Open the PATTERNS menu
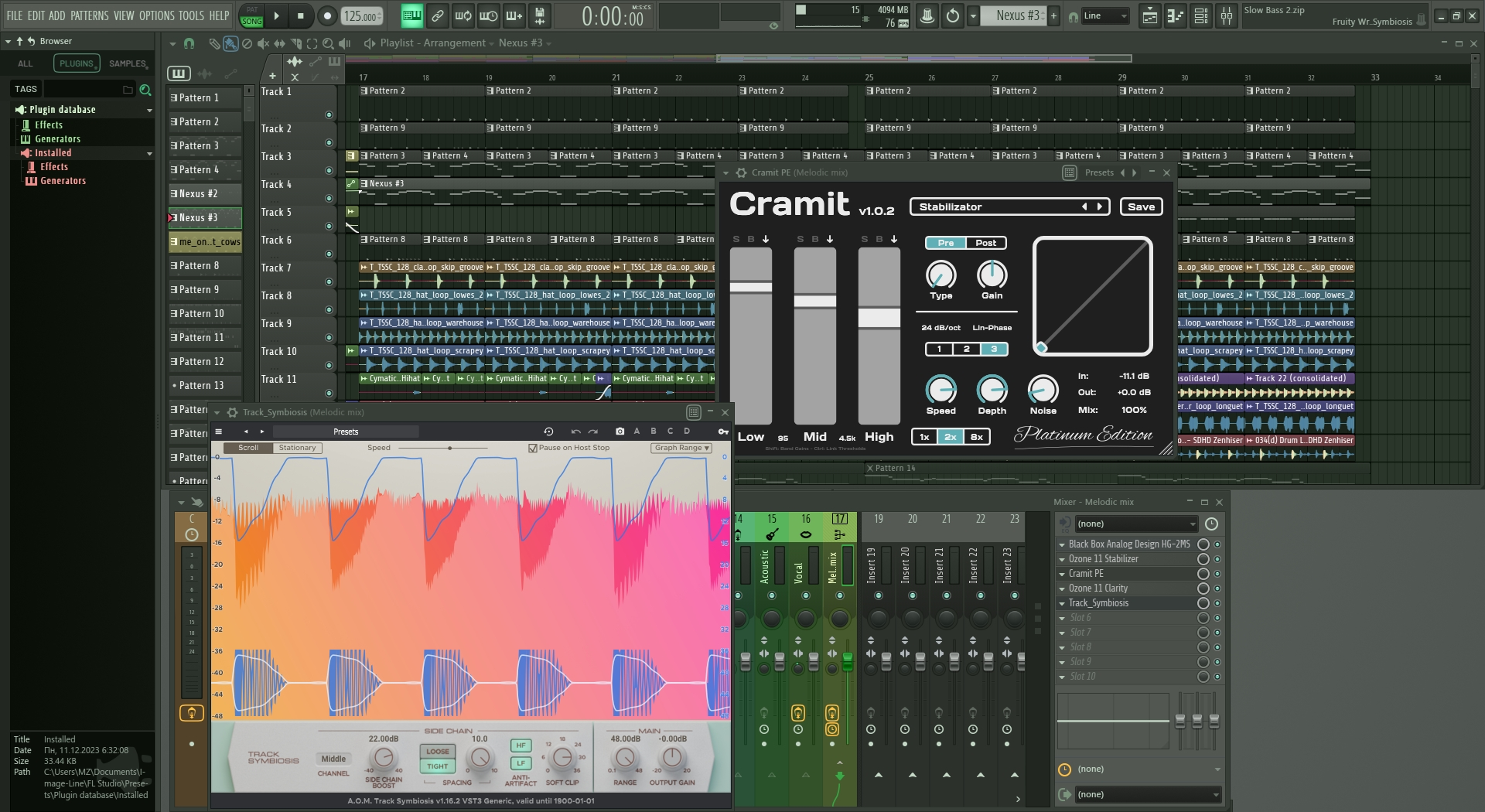The image size is (1485, 812). click(89, 15)
